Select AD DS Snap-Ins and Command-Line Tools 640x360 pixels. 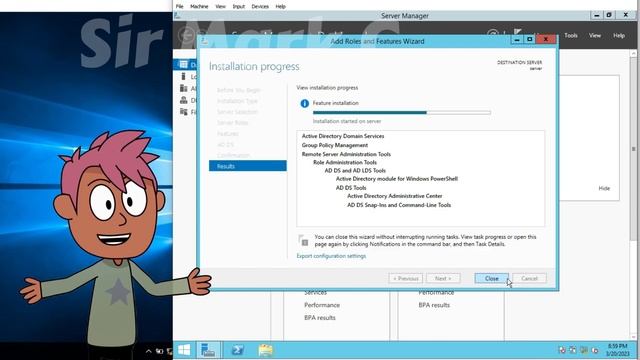click(x=399, y=205)
